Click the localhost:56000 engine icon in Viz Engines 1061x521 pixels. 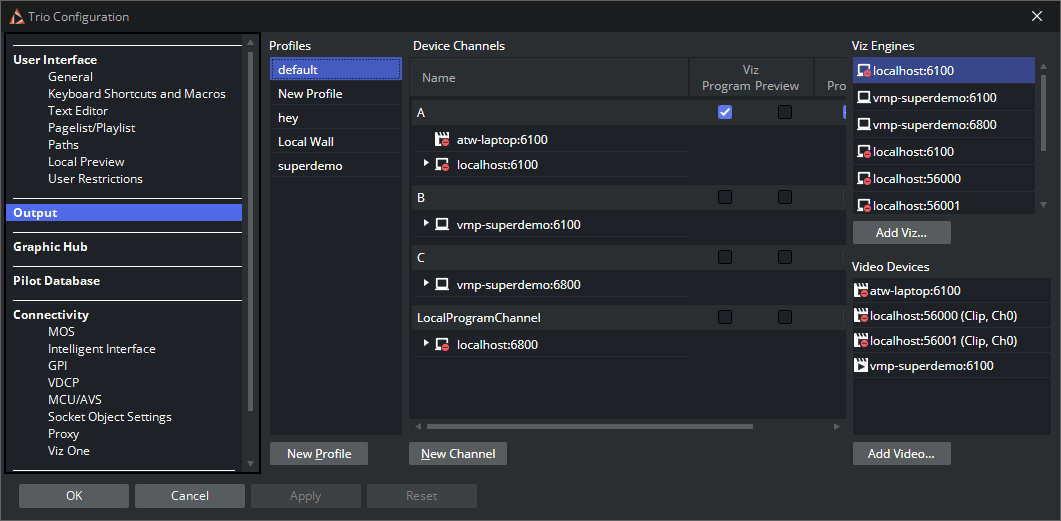pyautogui.click(x=863, y=179)
